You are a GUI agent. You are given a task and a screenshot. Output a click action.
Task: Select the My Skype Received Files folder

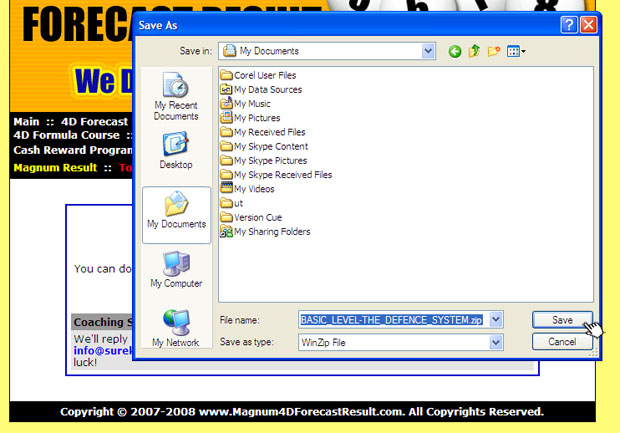(x=282, y=174)
